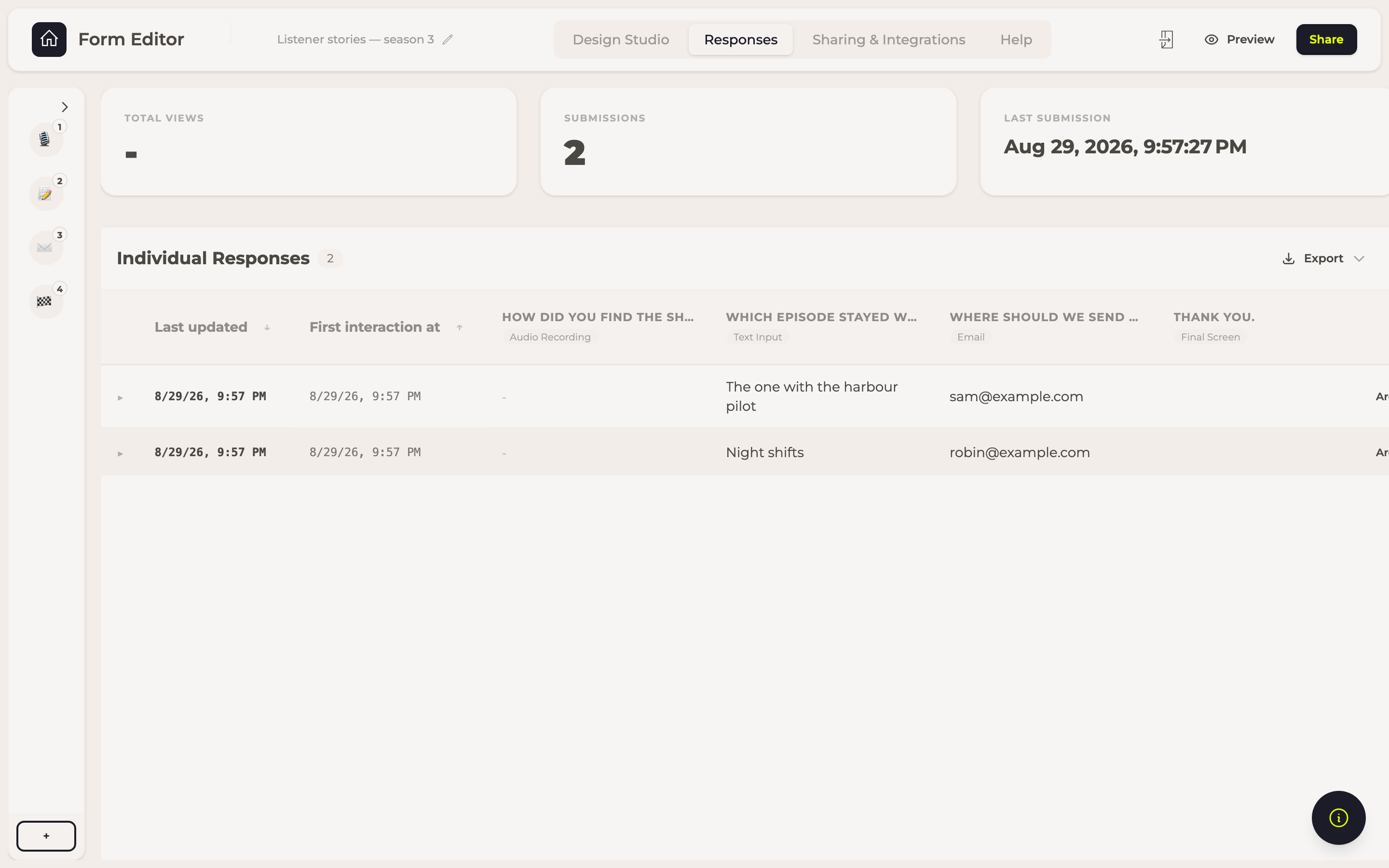Sort descending by Last updated arrow
The image size is (1389, 868).
(x=267, y=328)
